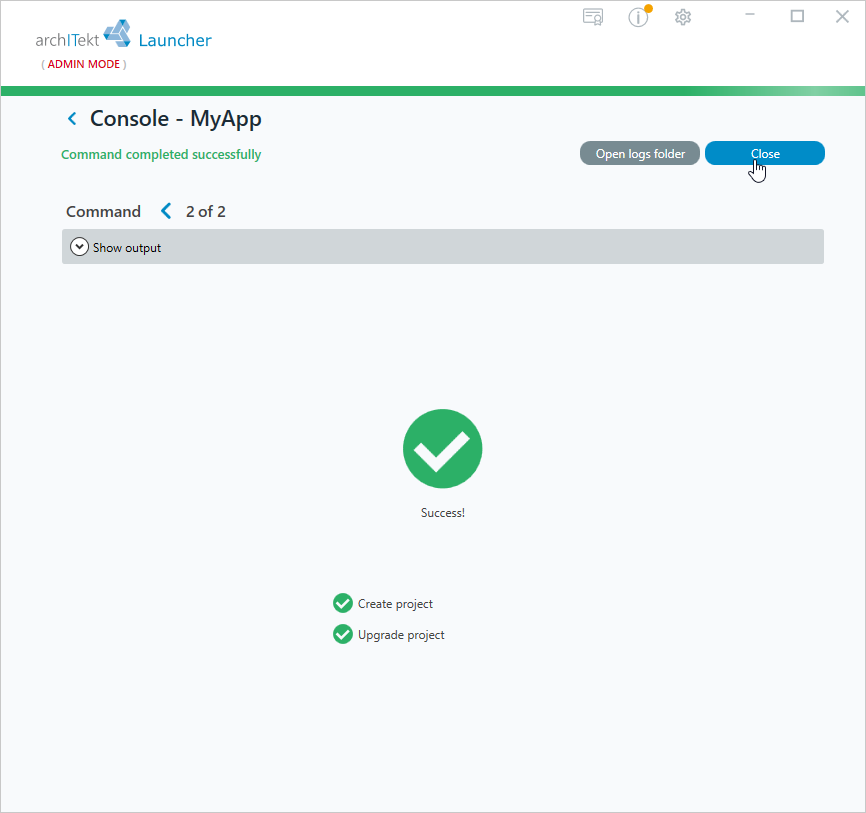This screenshot has height=813, width=866.
Task: Open the settings gear icon
Action: (683, 17)
